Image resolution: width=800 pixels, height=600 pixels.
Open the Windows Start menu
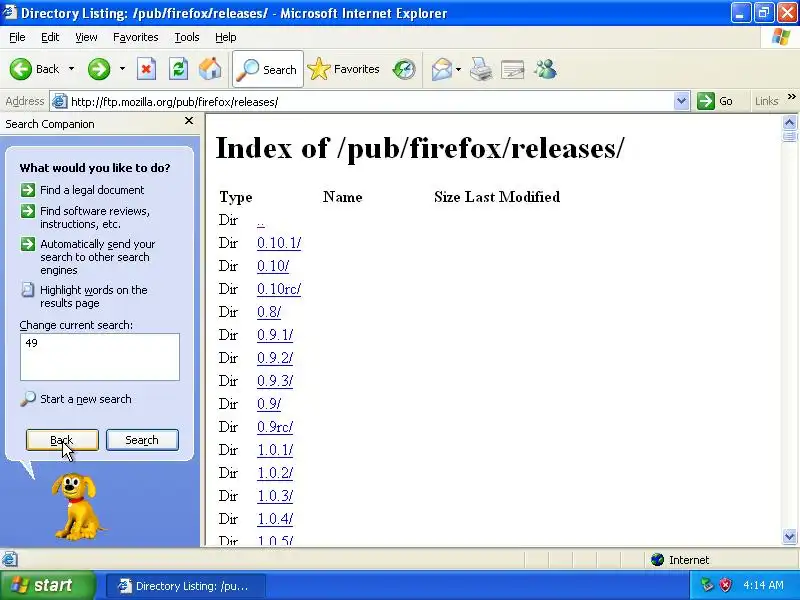click(47, 585)
